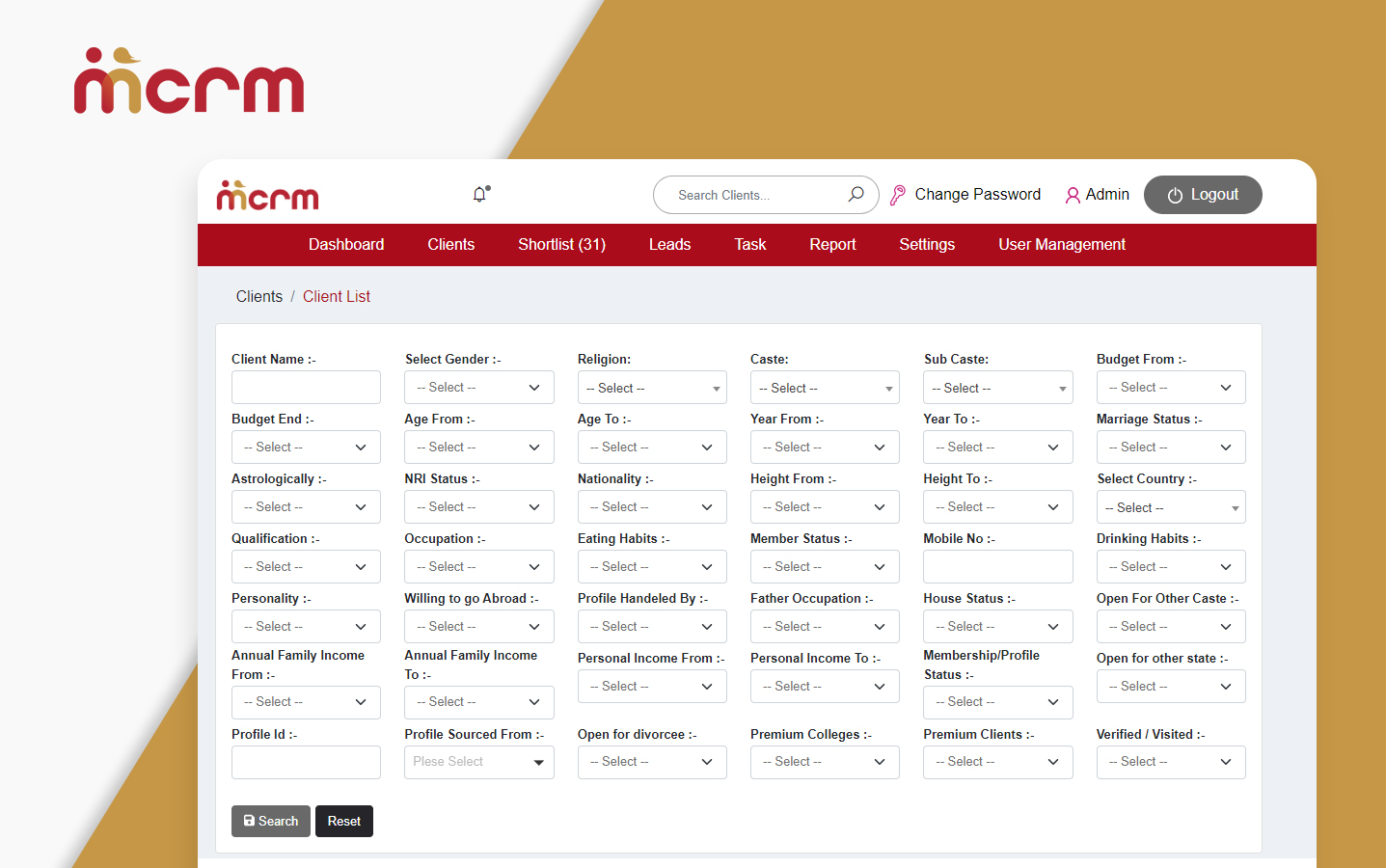Screen dimensions: 1386x868
Task: Open the Membership/Profile Status dropdown
Action: 997,702
